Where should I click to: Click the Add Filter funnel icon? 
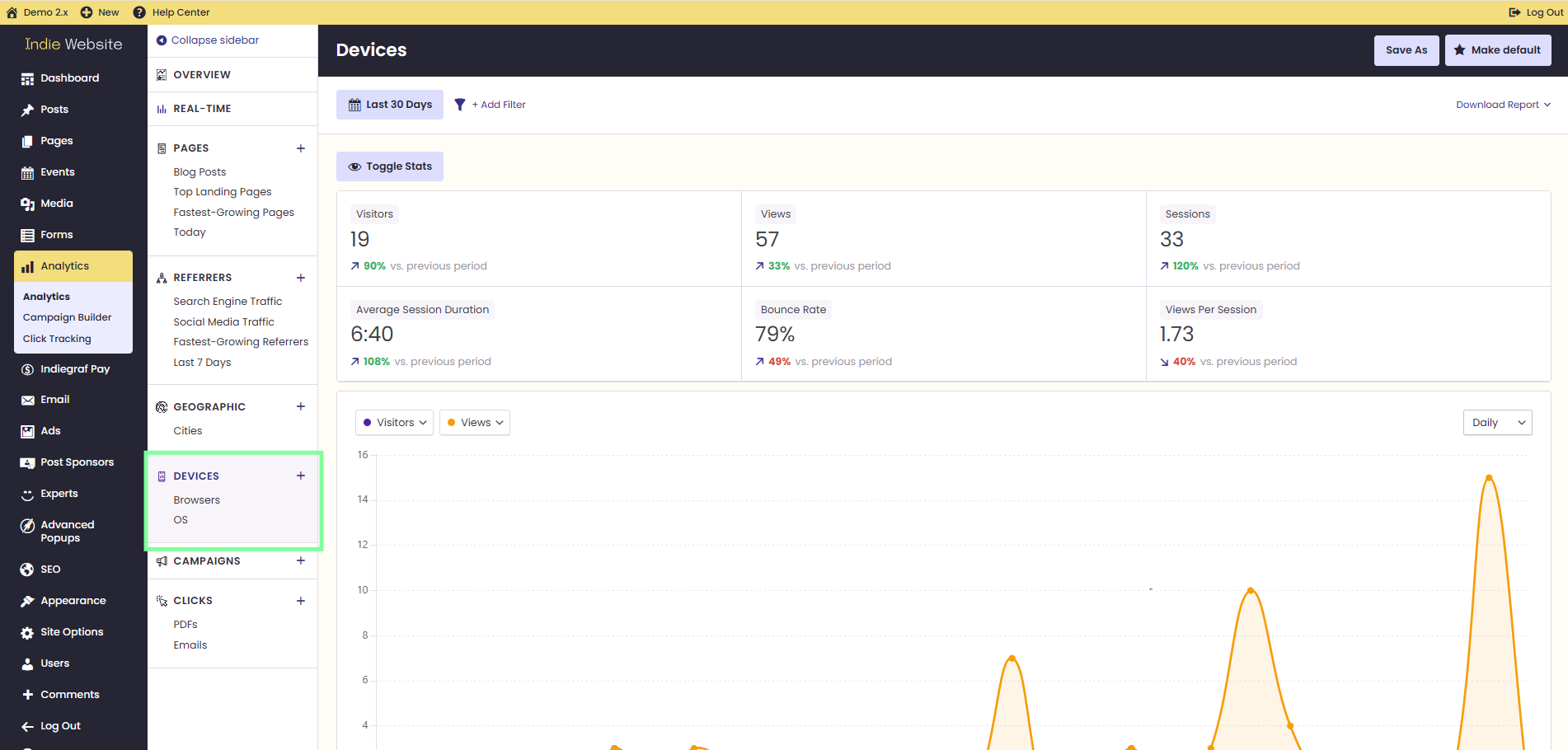pyautogui.click(x=460, y=105)
